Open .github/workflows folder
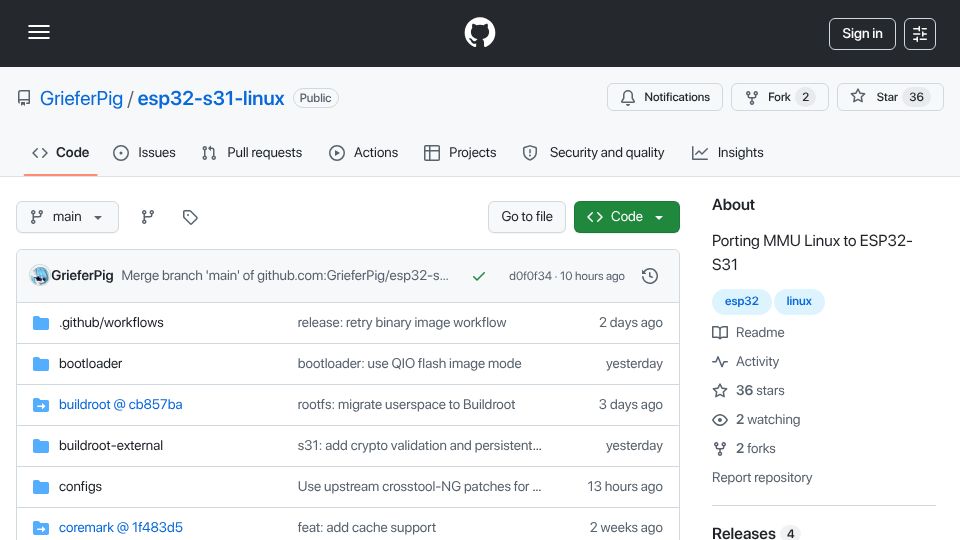Image resolution: width=960 pixels, height=540 pixels. [x=111, y=323]
